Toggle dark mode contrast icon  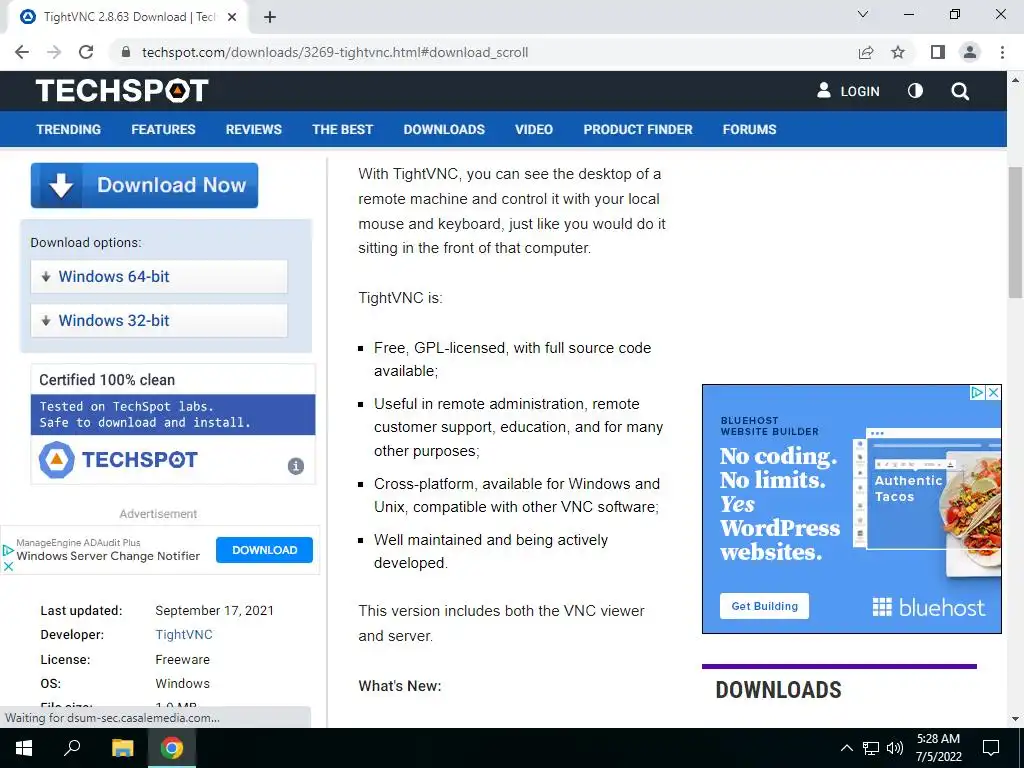click(x=916, y=91)
